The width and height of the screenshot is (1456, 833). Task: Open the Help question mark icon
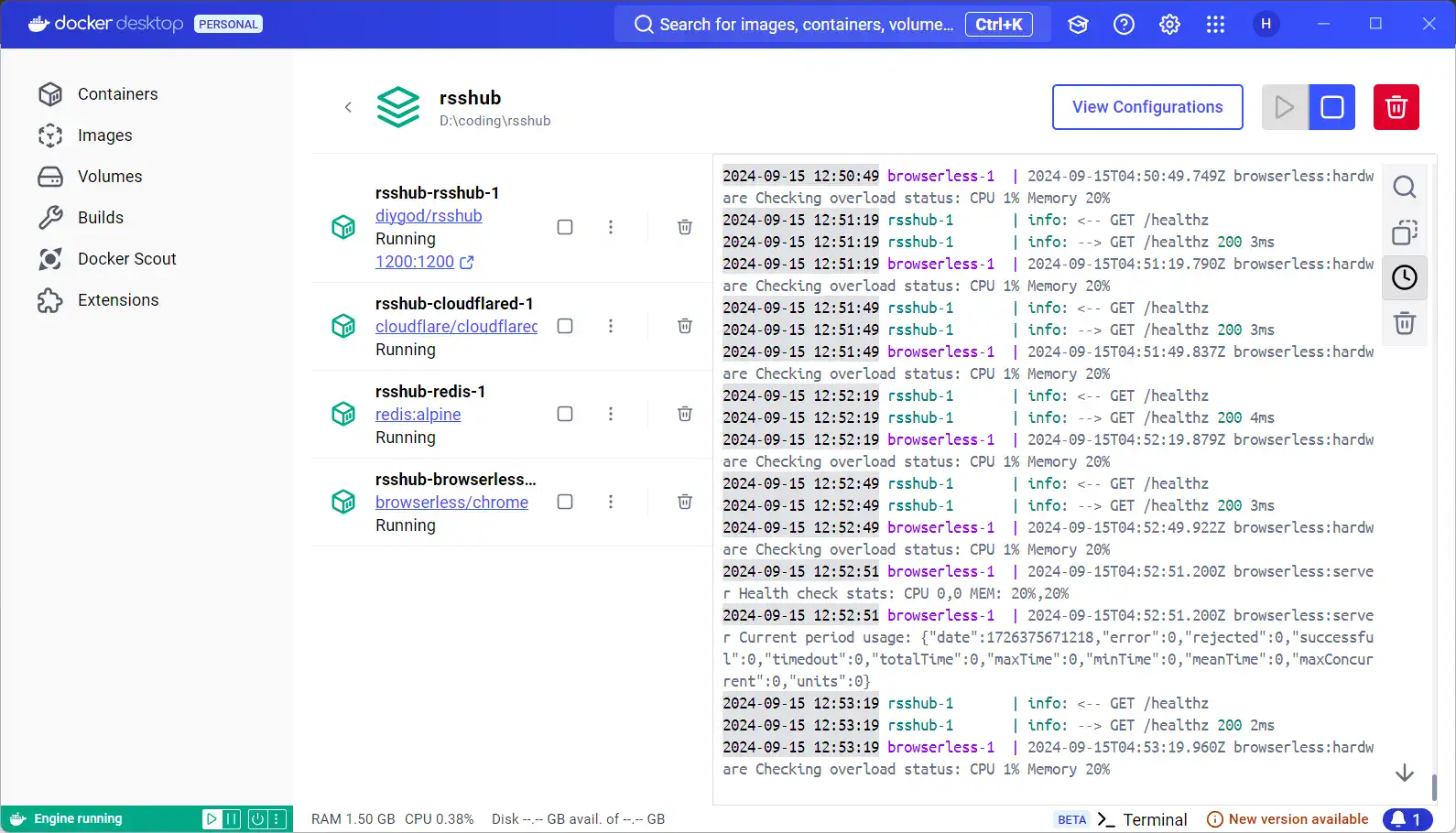point(1124,25)
